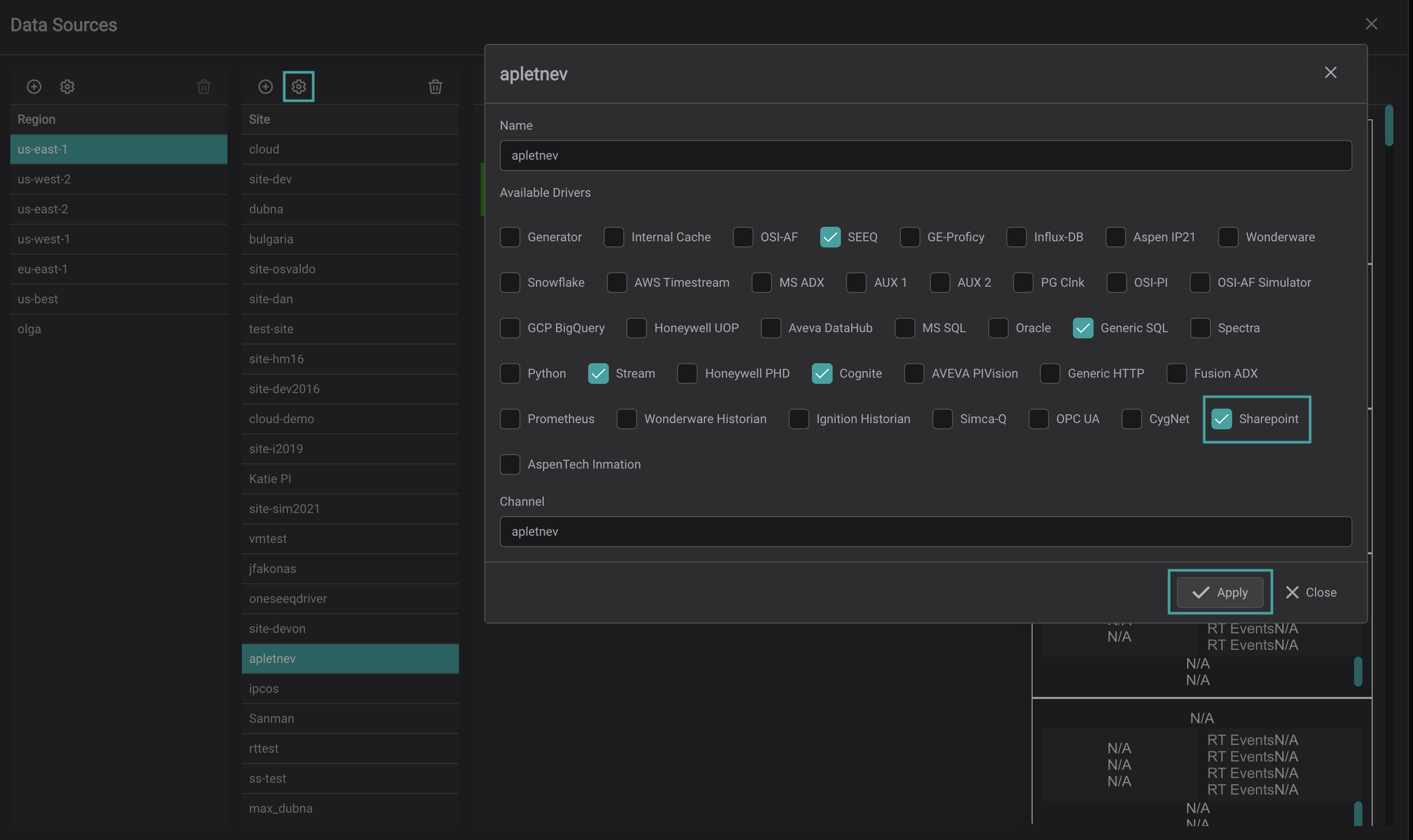This screenshot has width=1413, height=840.
Task: Enable the MS ADX driver
Action: (x=761, y=283)
